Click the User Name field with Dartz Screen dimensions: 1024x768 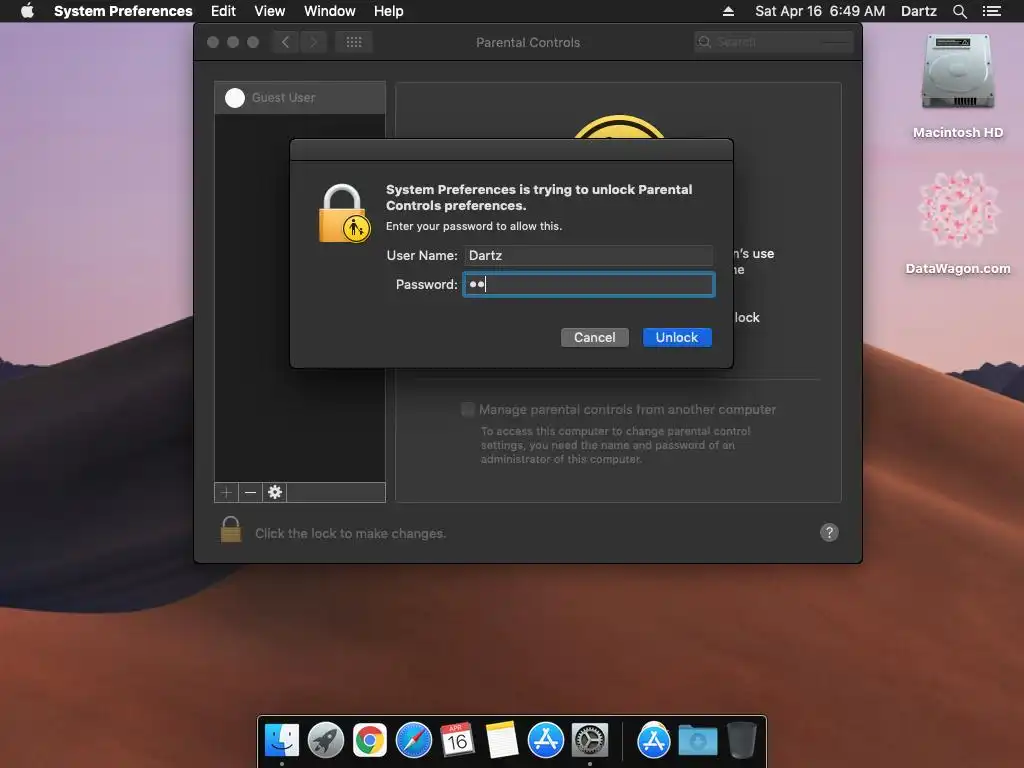(x=588, y=255)
